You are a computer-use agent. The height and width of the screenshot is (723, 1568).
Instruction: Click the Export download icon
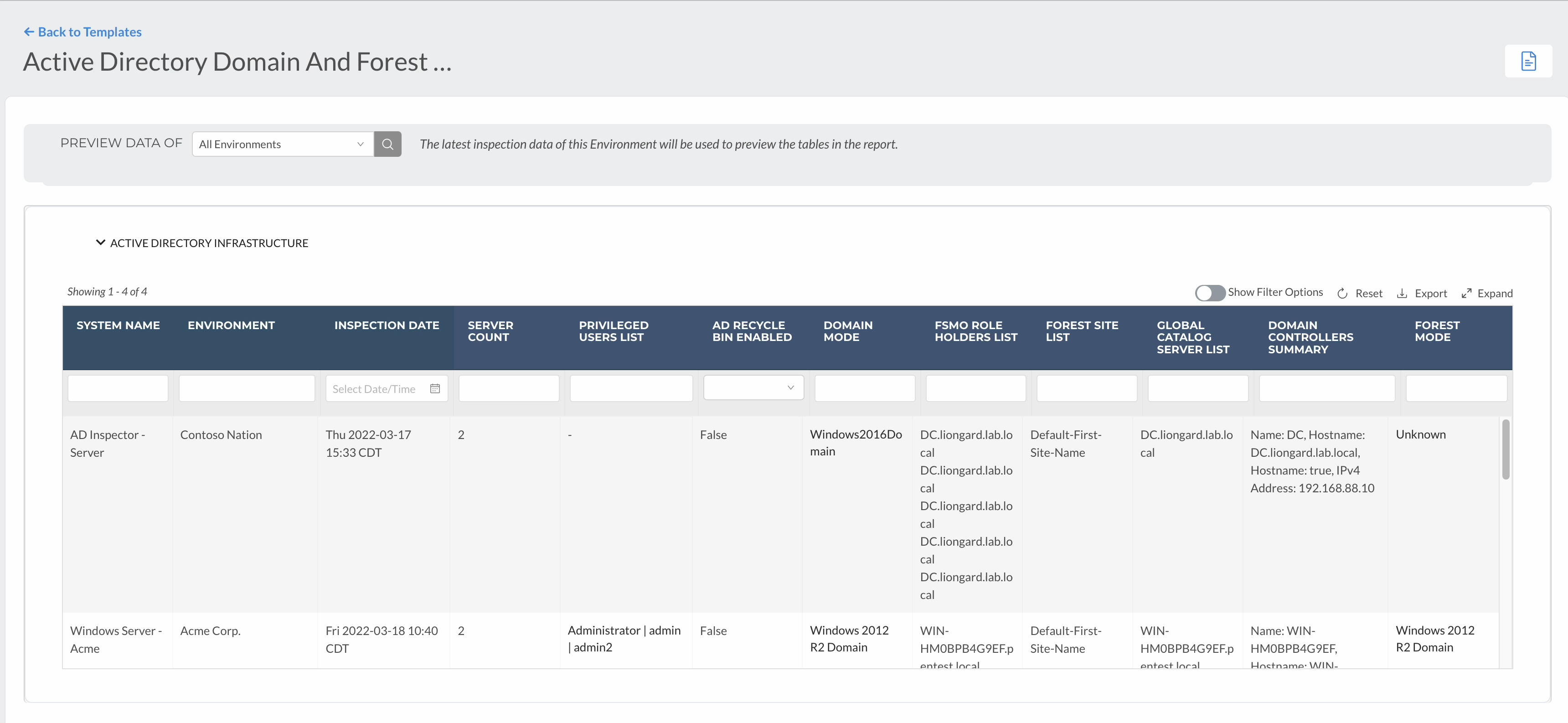pos(1402,293)
